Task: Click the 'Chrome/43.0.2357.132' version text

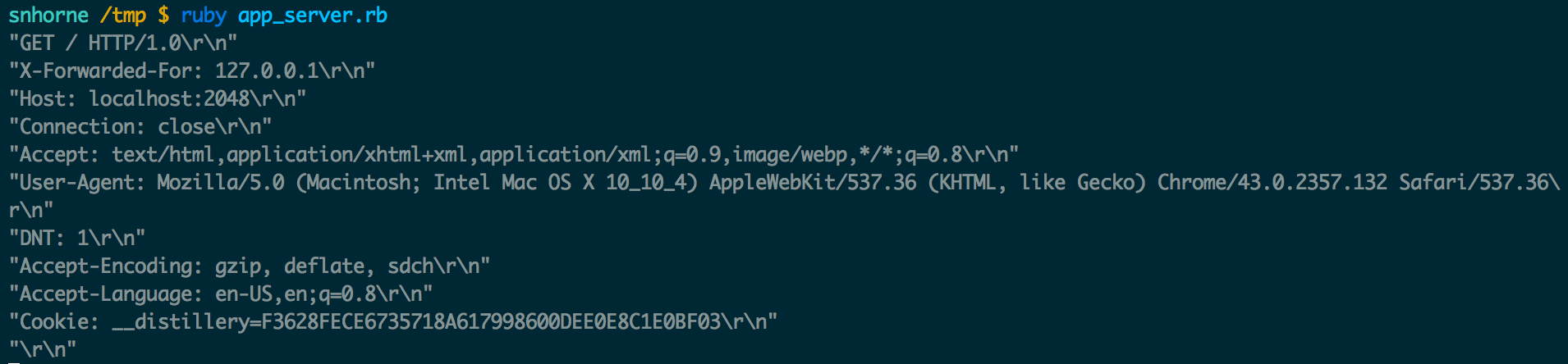Action: [x=1272, y=183]
